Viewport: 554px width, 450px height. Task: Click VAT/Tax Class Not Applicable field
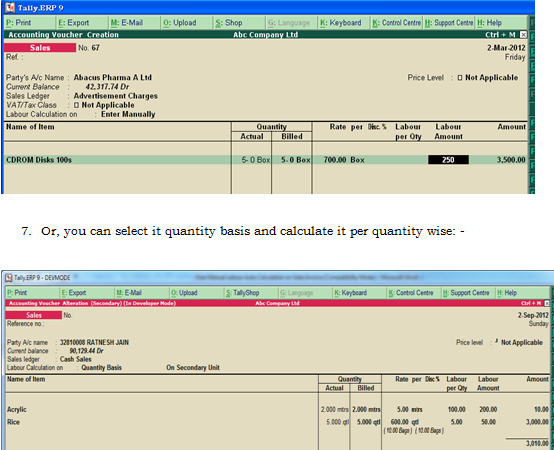[x=104, y=105]
